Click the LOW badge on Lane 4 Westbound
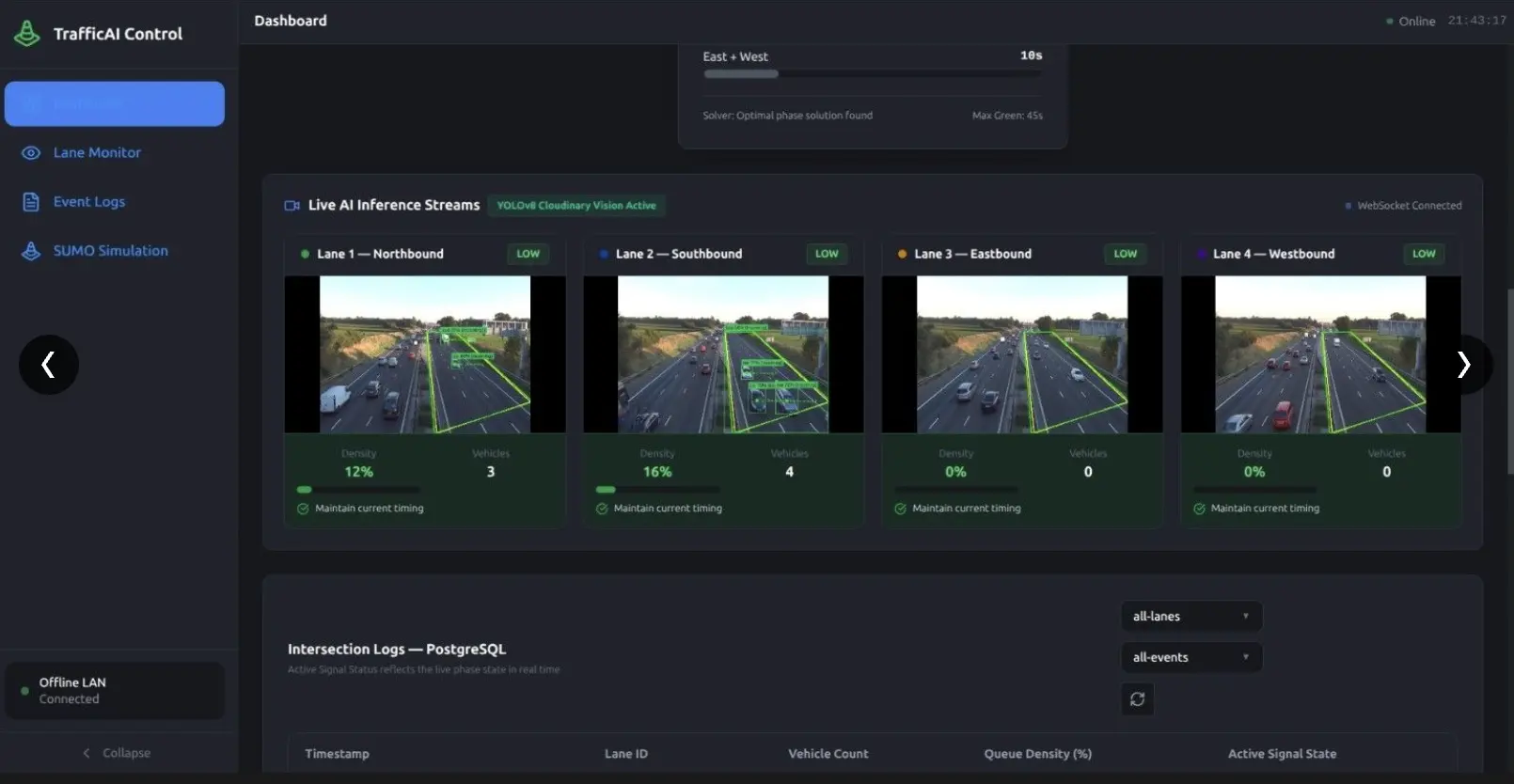The image size is (1514, 784). (x=1424, y=254)
